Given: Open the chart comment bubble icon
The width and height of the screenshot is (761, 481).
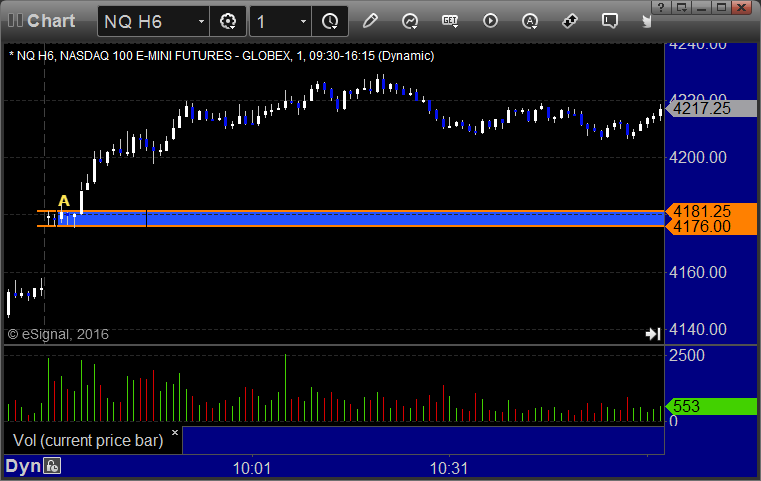Looking at the screenshot, I should 610,21.
